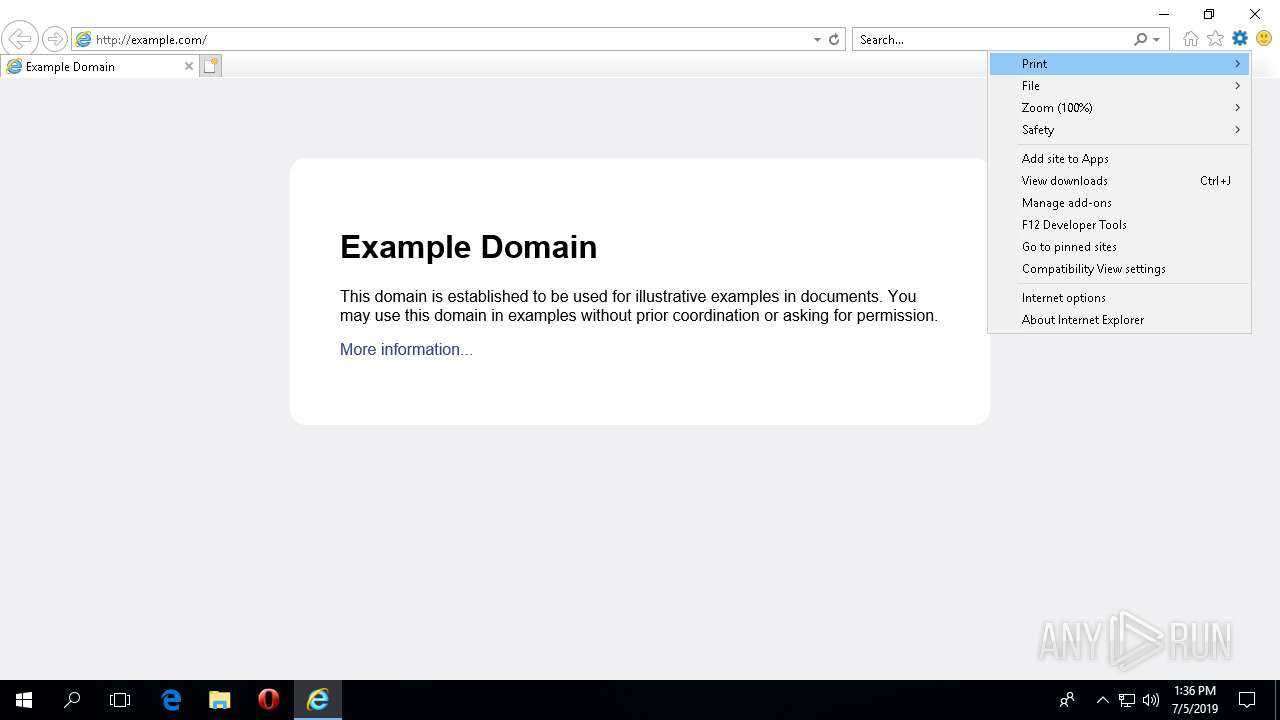Screen dimensions: 1280x720
Task: Click the smiley feedback icon
Action: tap(1264, 39)
